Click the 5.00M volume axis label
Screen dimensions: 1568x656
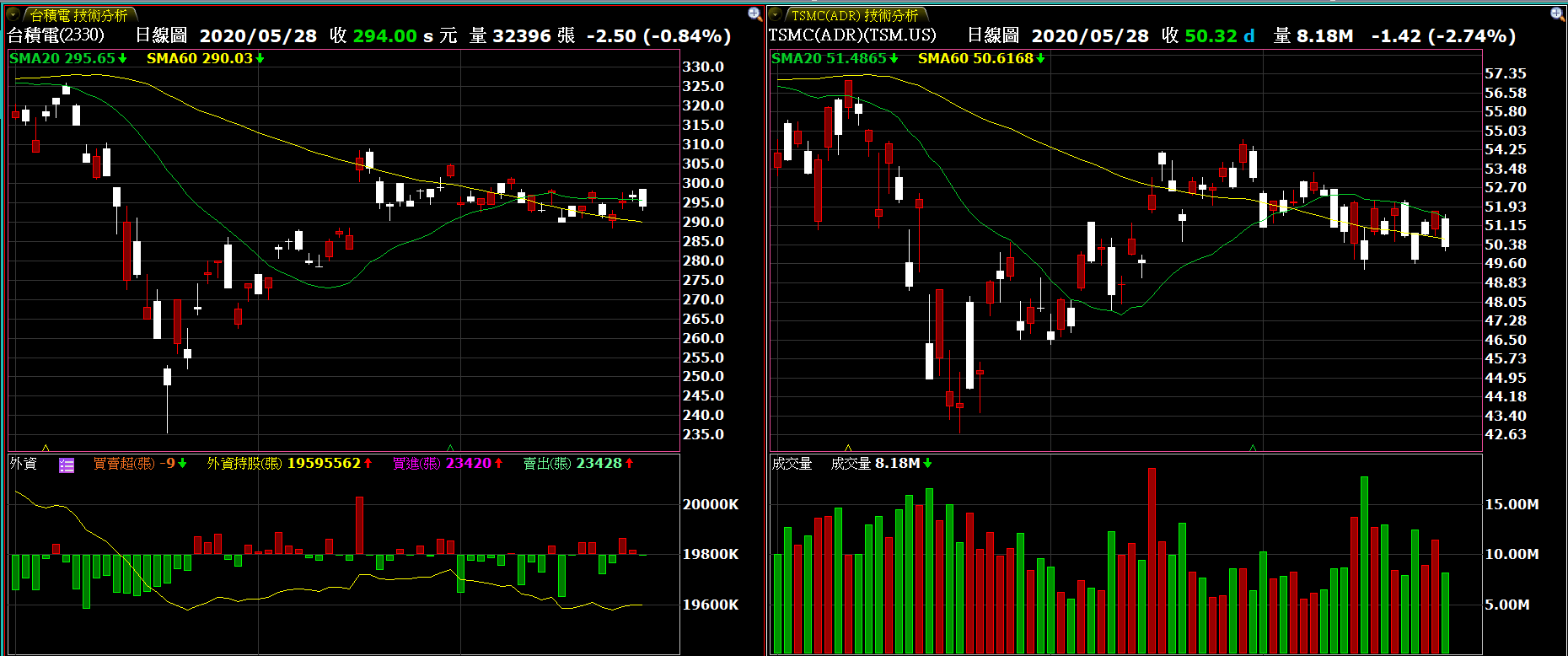(1506, 605)
